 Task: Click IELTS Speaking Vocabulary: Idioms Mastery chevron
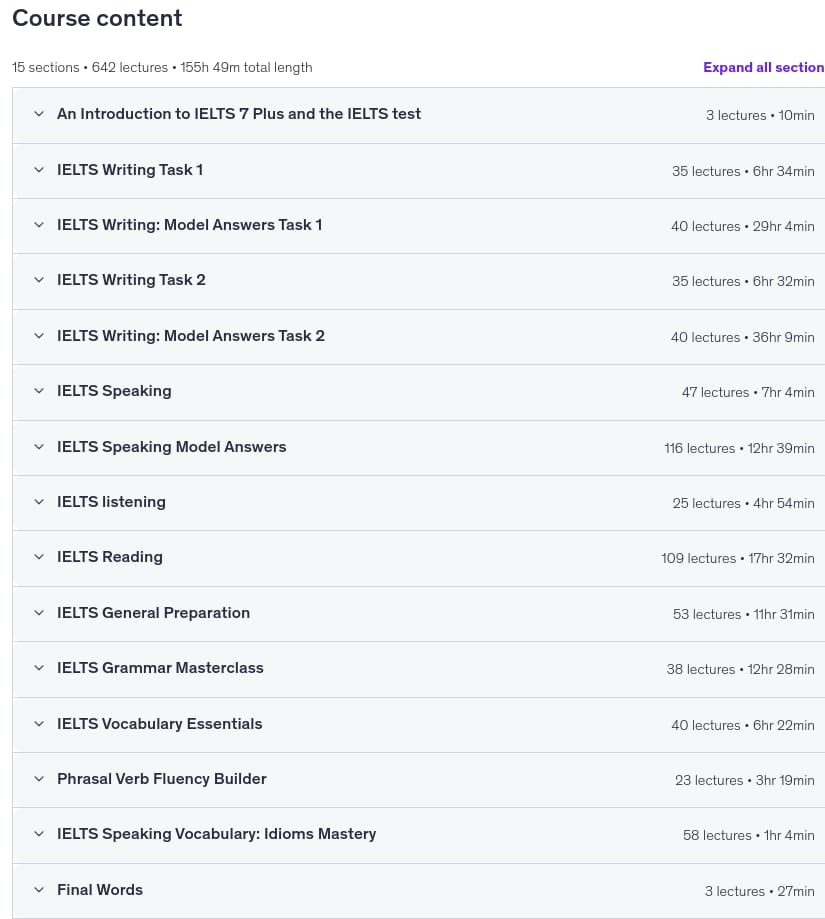point(39,834)
